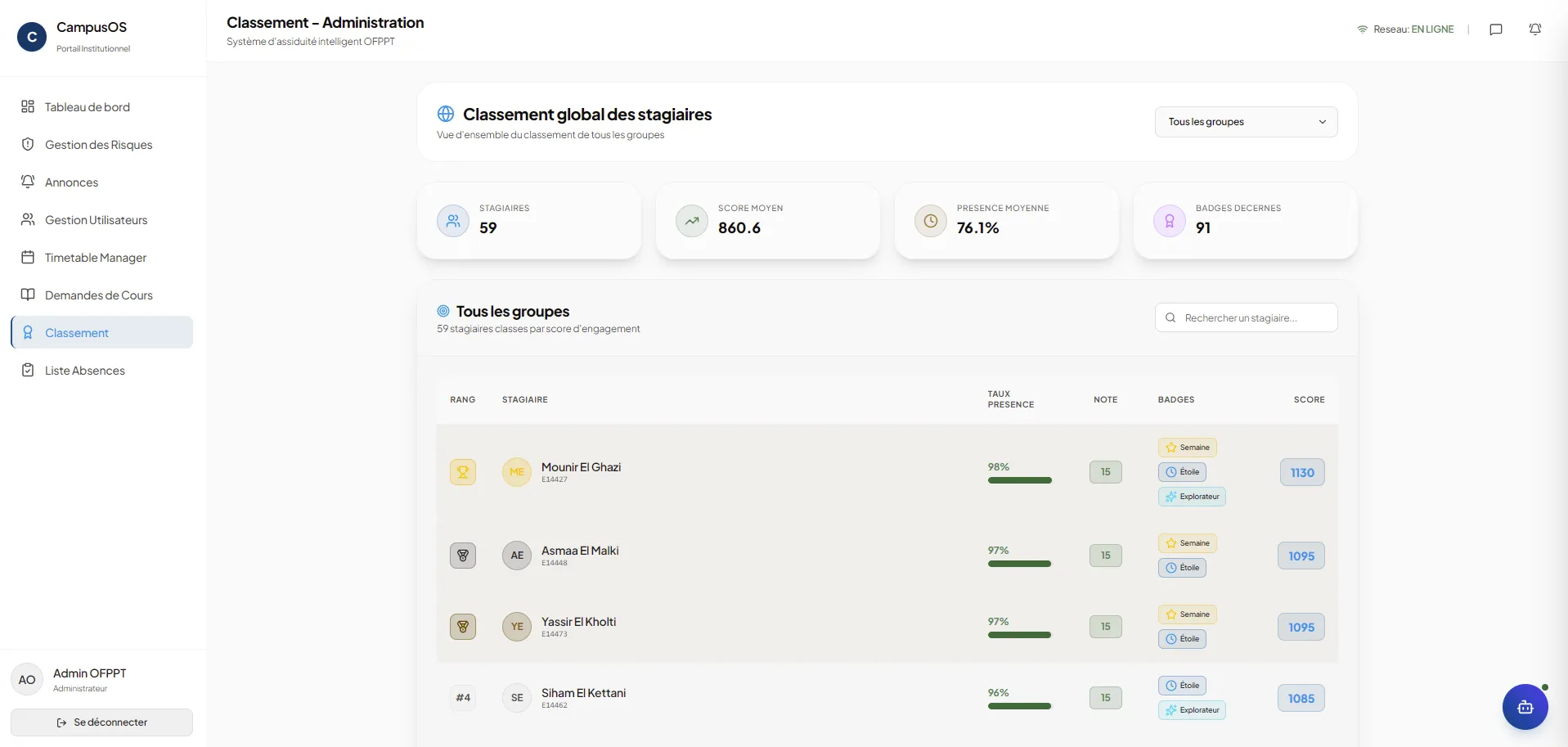Image resolution: width=1568 pixels, height=747 pixels.
Task: Click the Liste Absences clipboard icon
Action: pyautogui.click(x=28, y=370)
